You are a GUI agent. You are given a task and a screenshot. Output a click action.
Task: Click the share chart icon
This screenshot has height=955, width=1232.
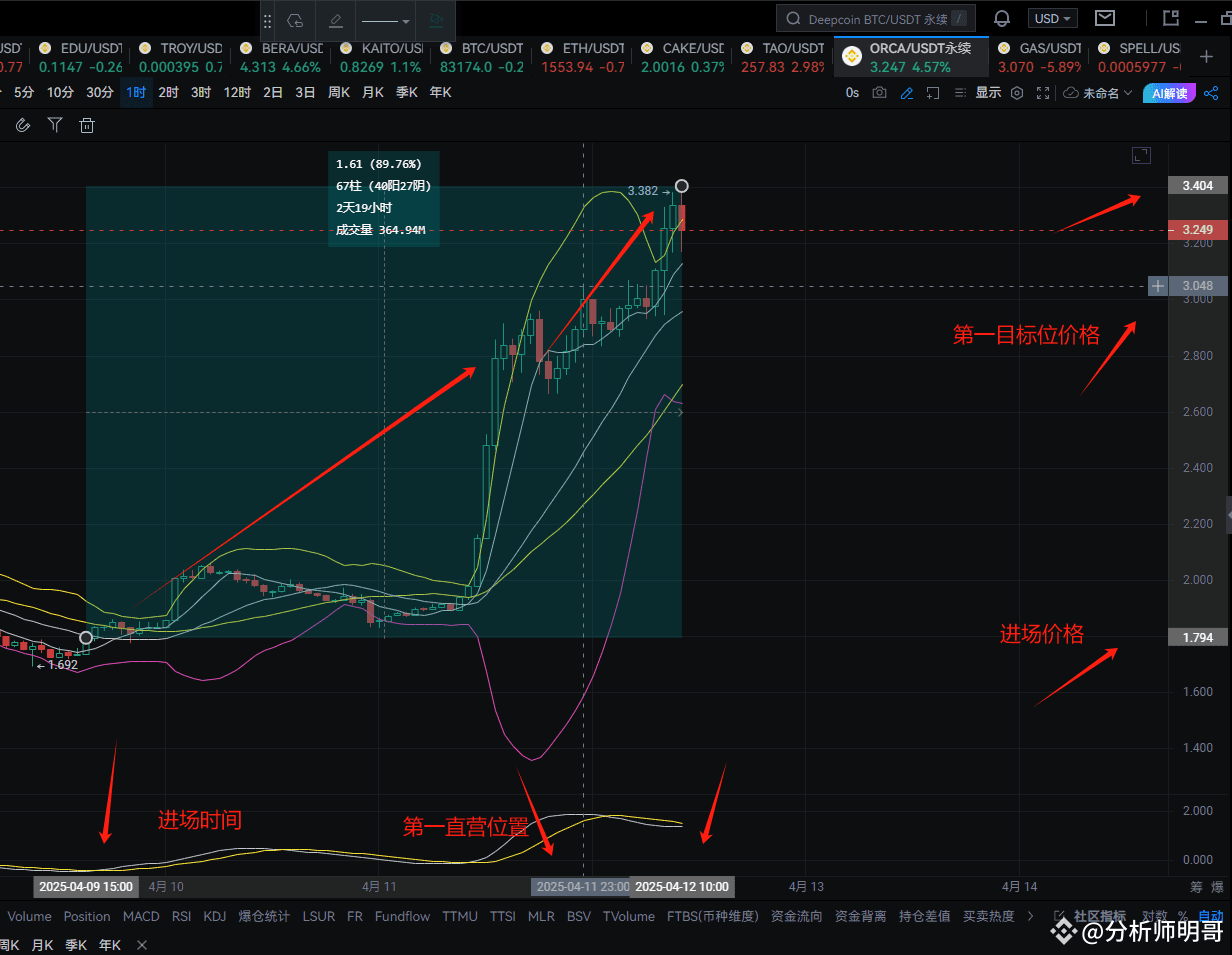pos(1211,92)
